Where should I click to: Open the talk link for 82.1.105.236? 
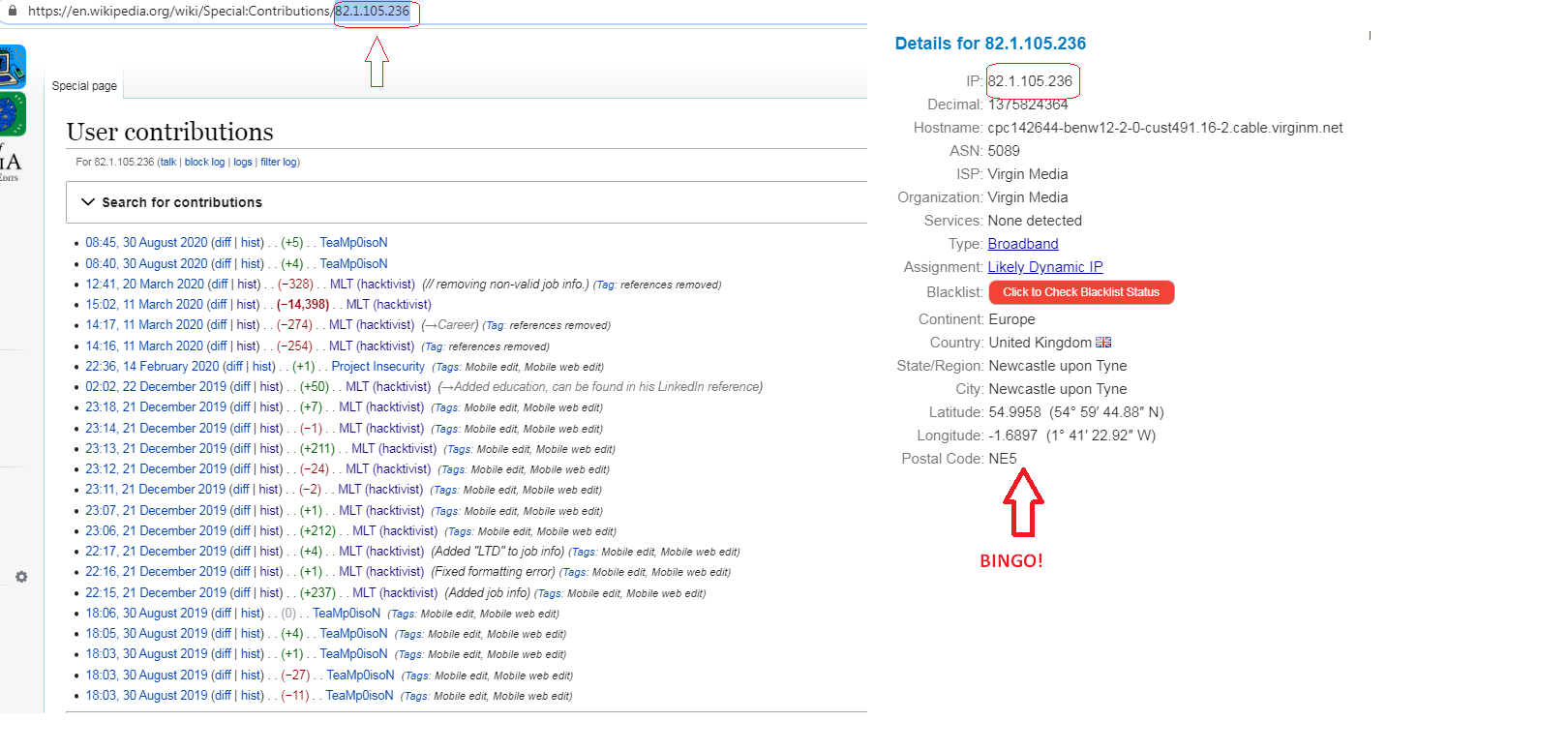(167, 163)
